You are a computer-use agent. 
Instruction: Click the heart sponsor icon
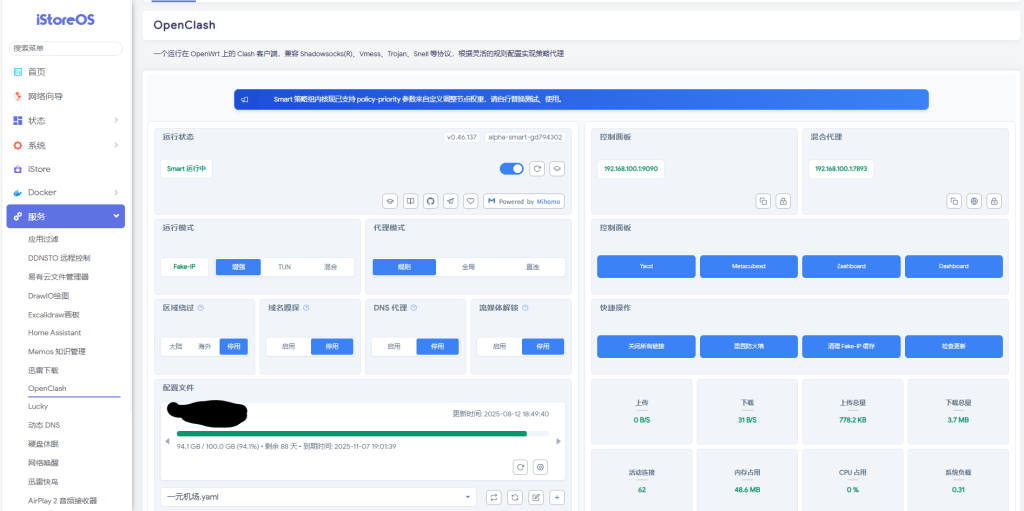point(471,201)
